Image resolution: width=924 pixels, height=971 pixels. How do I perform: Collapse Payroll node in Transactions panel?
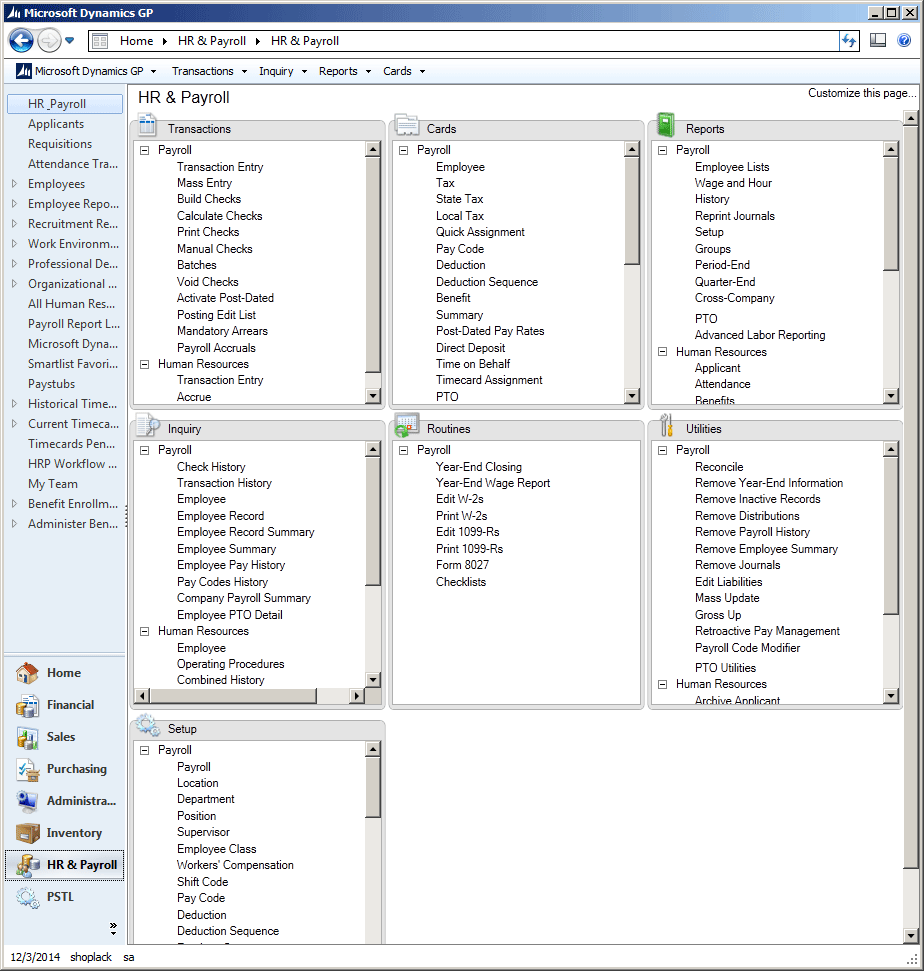pos(145,150)
